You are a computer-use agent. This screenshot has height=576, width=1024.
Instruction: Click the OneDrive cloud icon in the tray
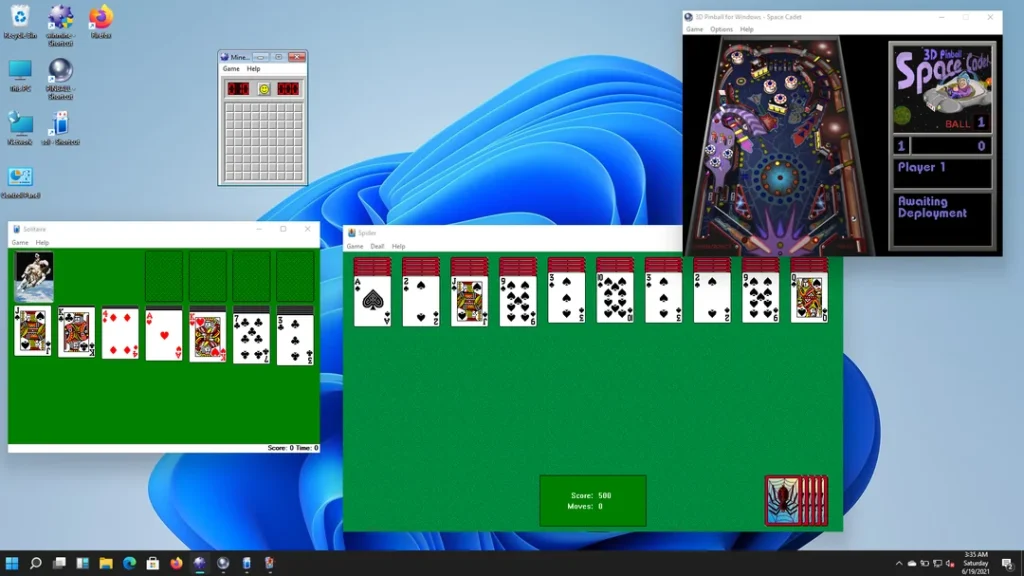[x=913, y=564]
